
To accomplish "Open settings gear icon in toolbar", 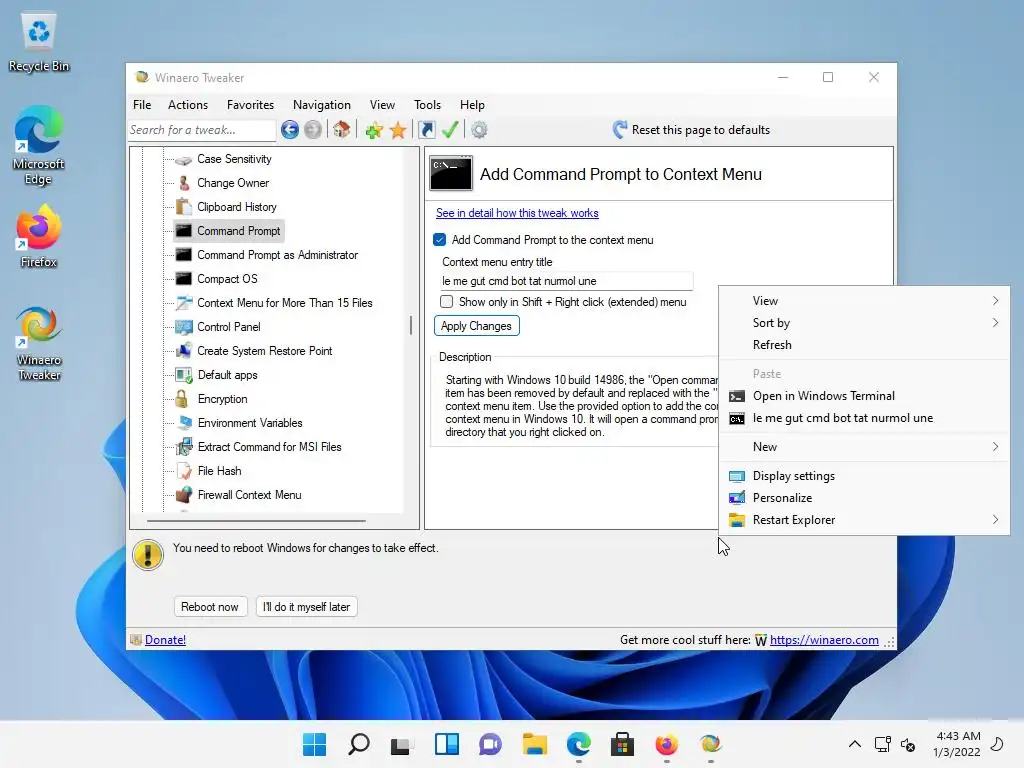I will (x=479, y=130).
